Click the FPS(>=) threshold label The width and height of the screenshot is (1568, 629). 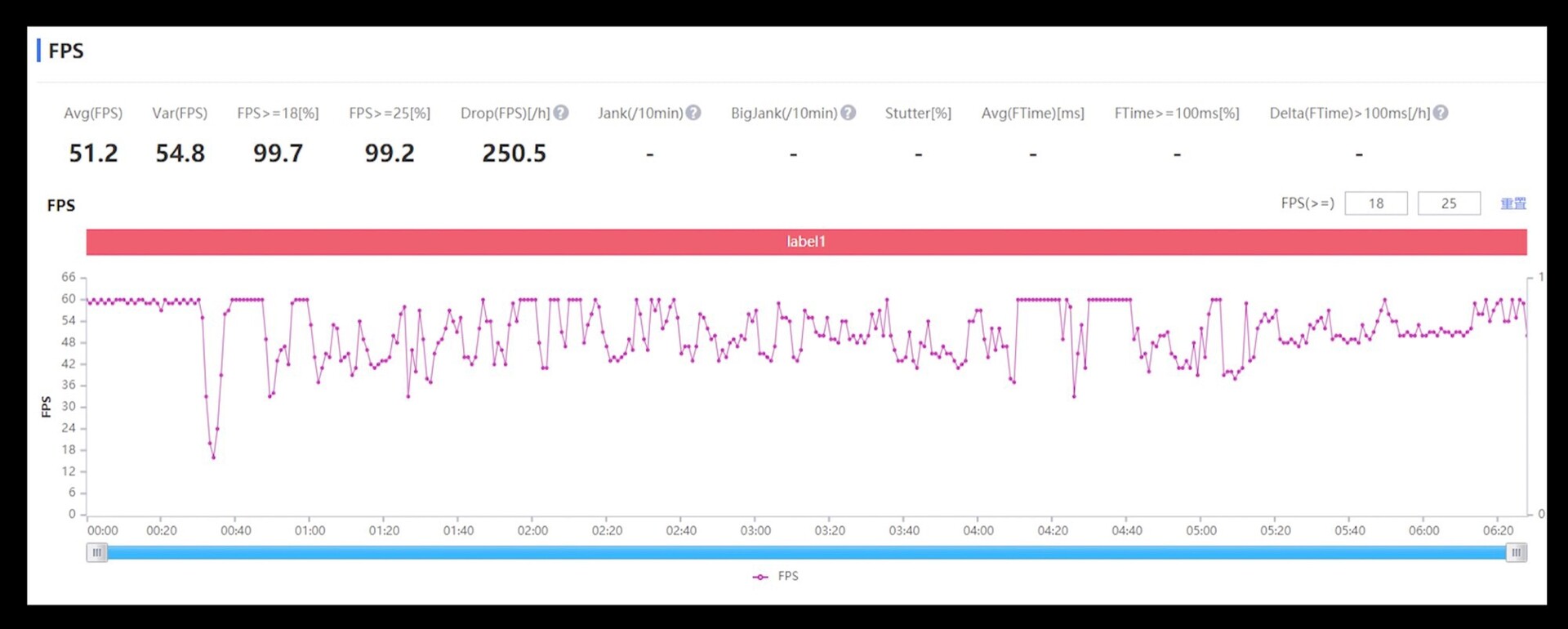click(1307, 203)
